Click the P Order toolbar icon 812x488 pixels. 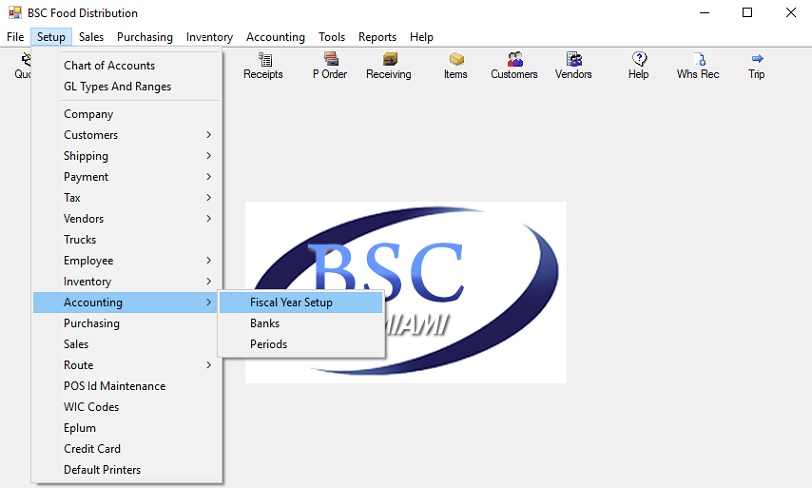pos(331,59)
